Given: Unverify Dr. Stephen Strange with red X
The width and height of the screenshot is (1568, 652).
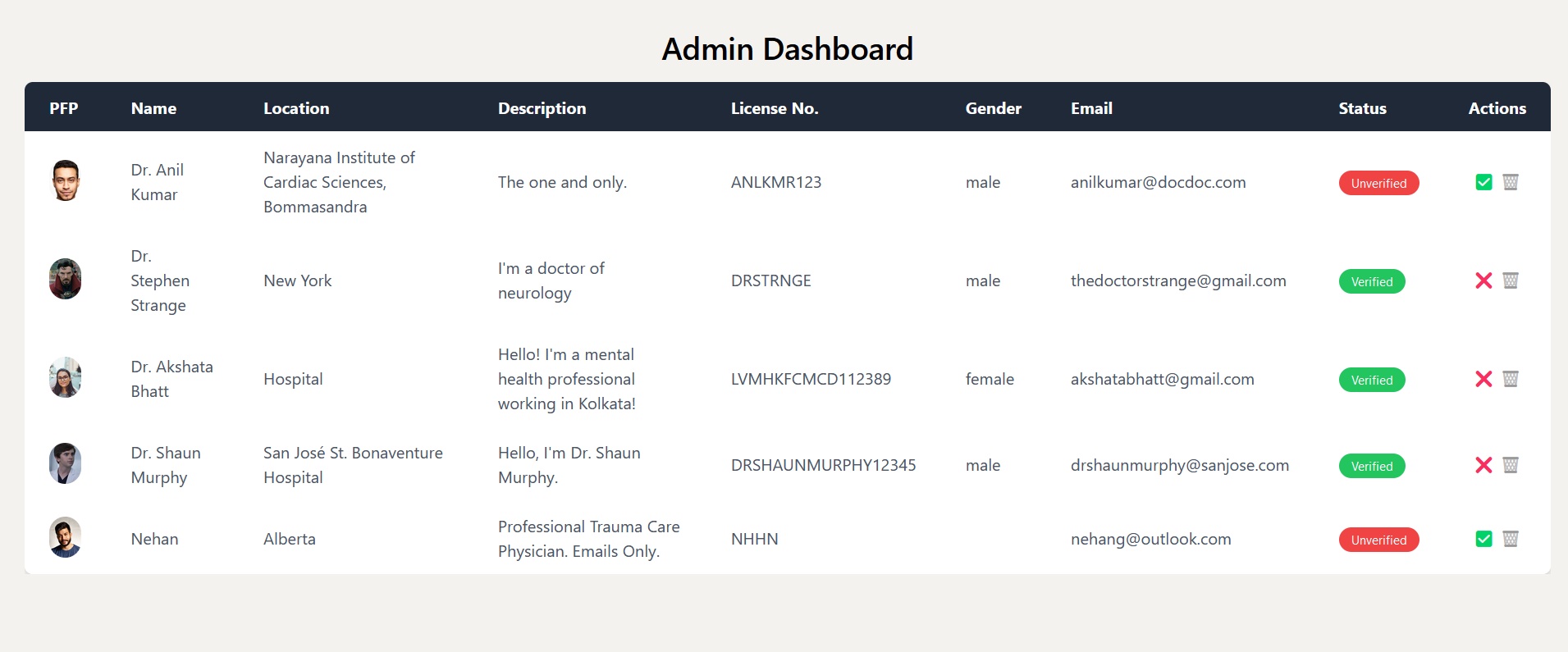Looking at the screenshot, I should click(x=1483, y=280).
